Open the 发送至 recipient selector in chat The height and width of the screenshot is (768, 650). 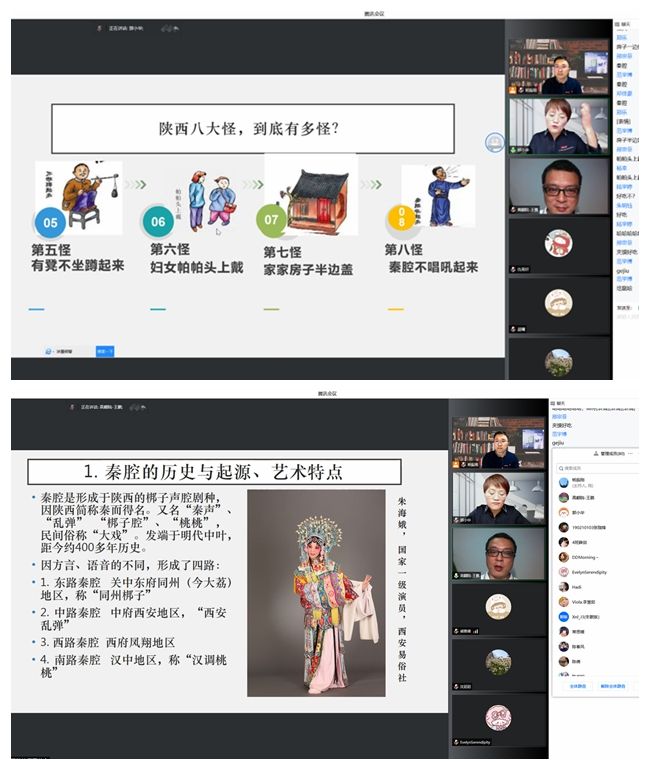click(x=623, y=308)
